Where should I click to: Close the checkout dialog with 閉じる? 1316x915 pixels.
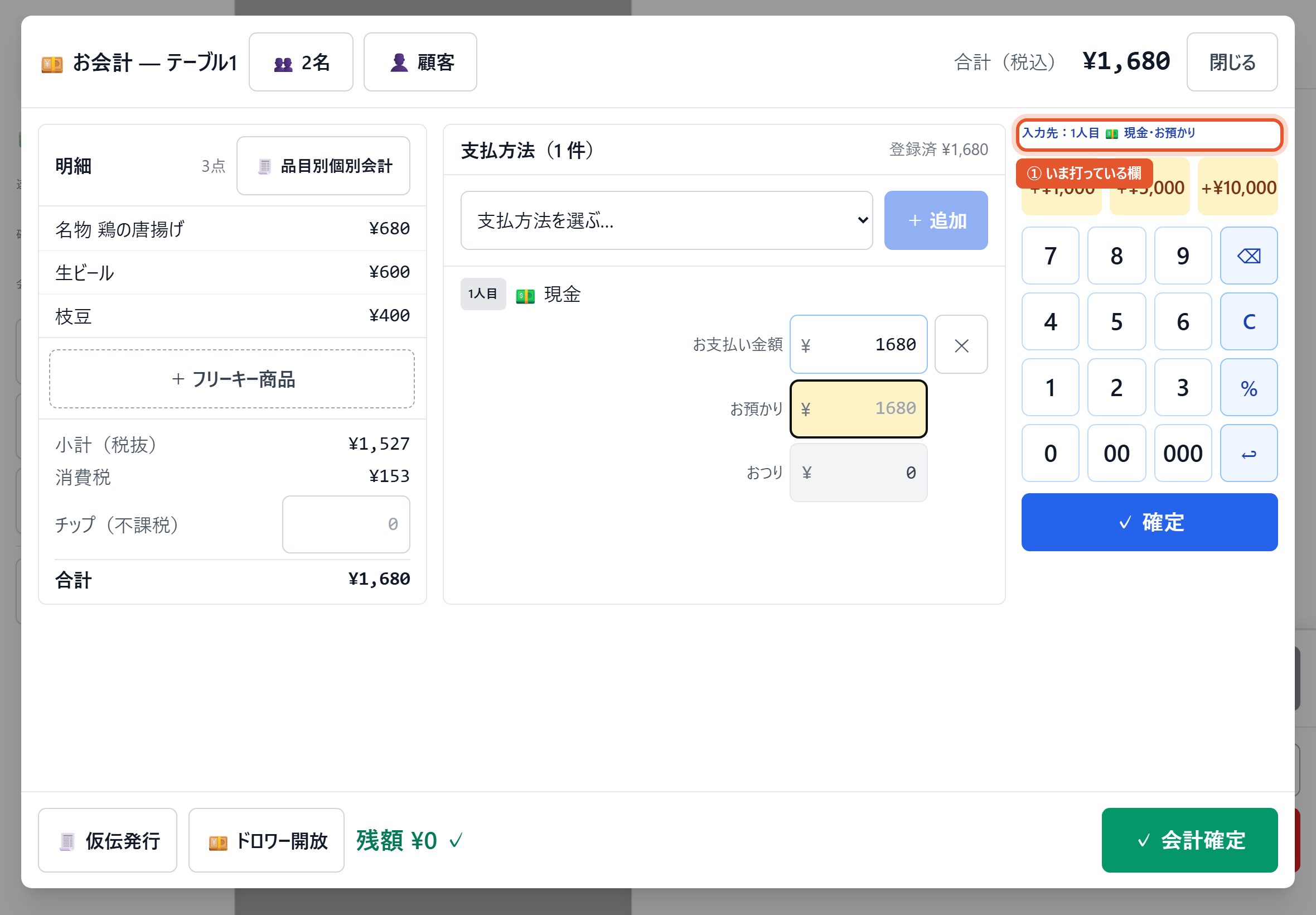[1232, 62]
